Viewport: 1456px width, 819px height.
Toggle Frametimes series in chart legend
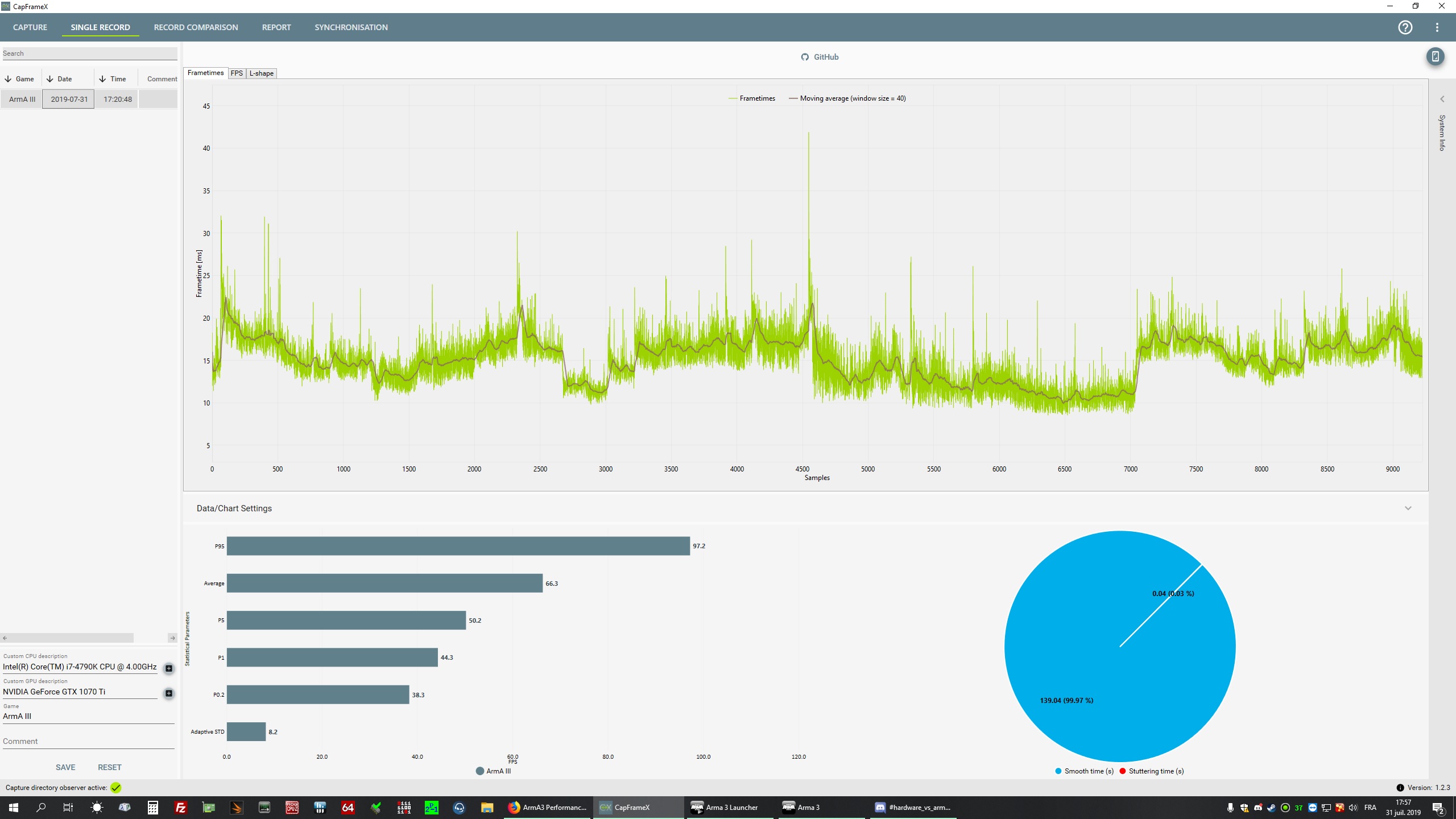click(x=751, y=98)
